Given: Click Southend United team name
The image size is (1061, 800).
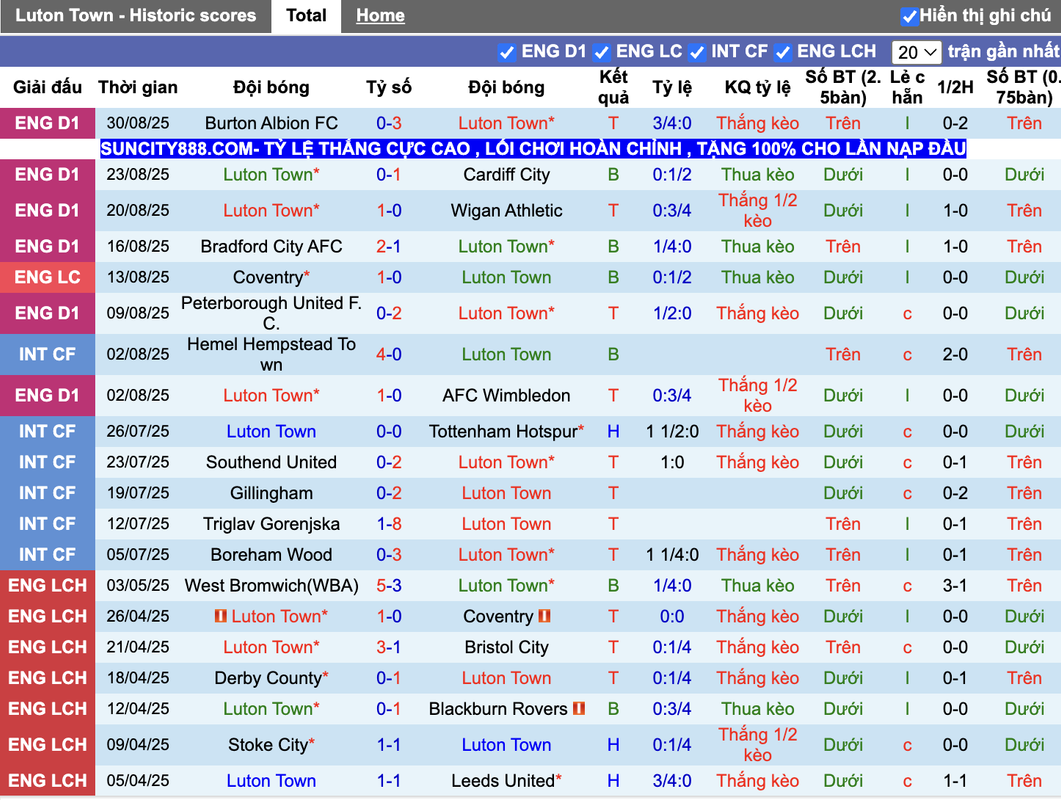Looking at the screenshot, I should click(271, 462).
